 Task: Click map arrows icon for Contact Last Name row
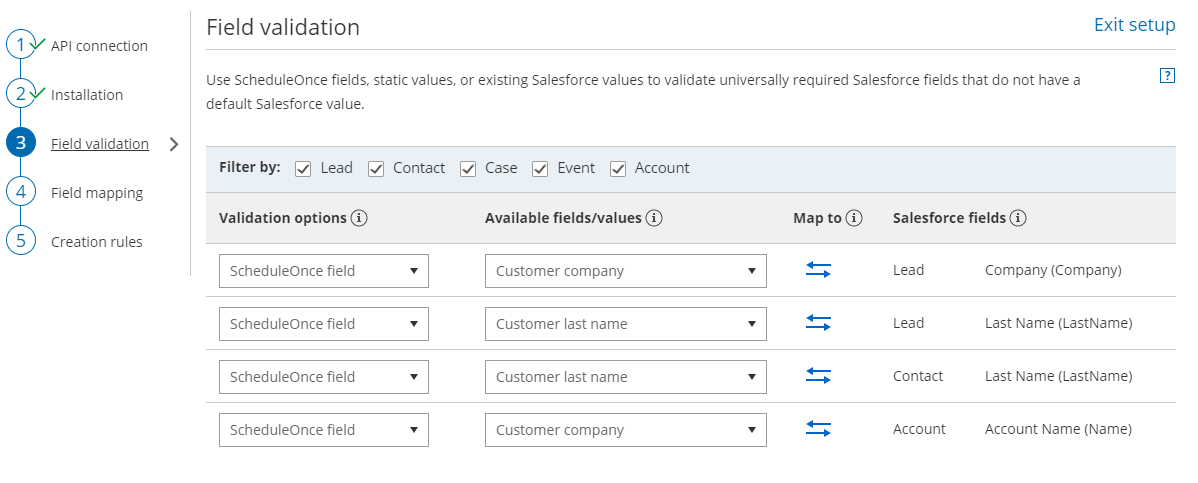point(818,376)
